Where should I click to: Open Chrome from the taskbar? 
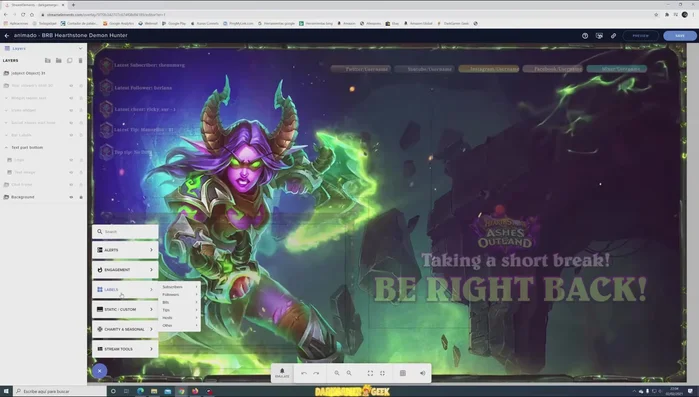click(x=181, y=391)
